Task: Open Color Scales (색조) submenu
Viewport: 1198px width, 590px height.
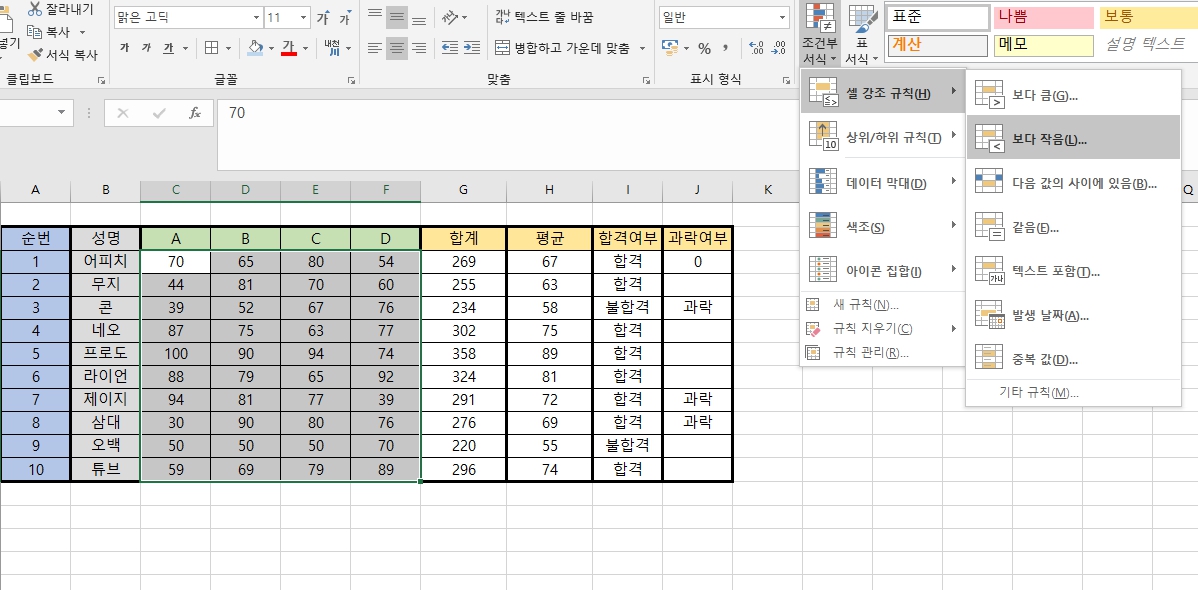Action: 882,226
